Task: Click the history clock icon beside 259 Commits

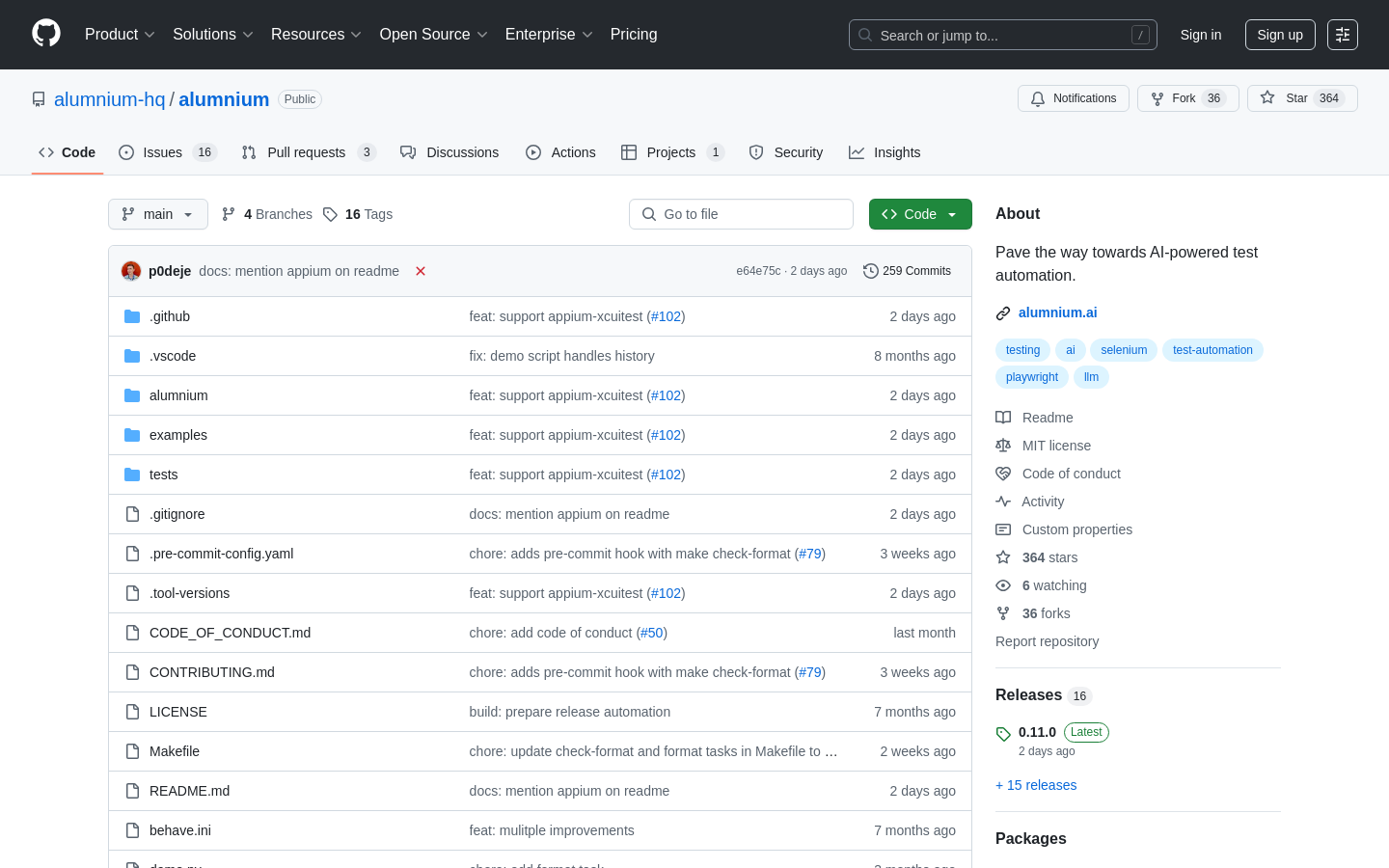Action: pyautogui.click(x=870, y=271)
